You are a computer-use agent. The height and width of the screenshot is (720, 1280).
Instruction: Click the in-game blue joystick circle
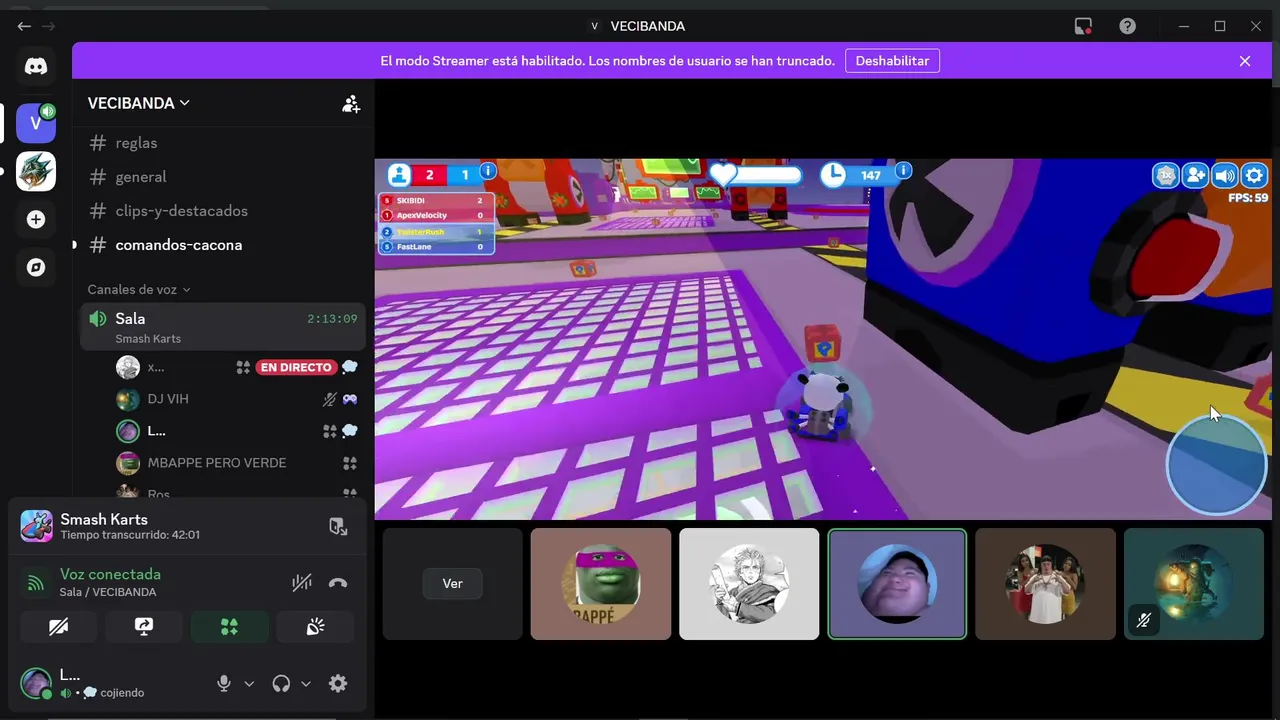coord(1216,465)
